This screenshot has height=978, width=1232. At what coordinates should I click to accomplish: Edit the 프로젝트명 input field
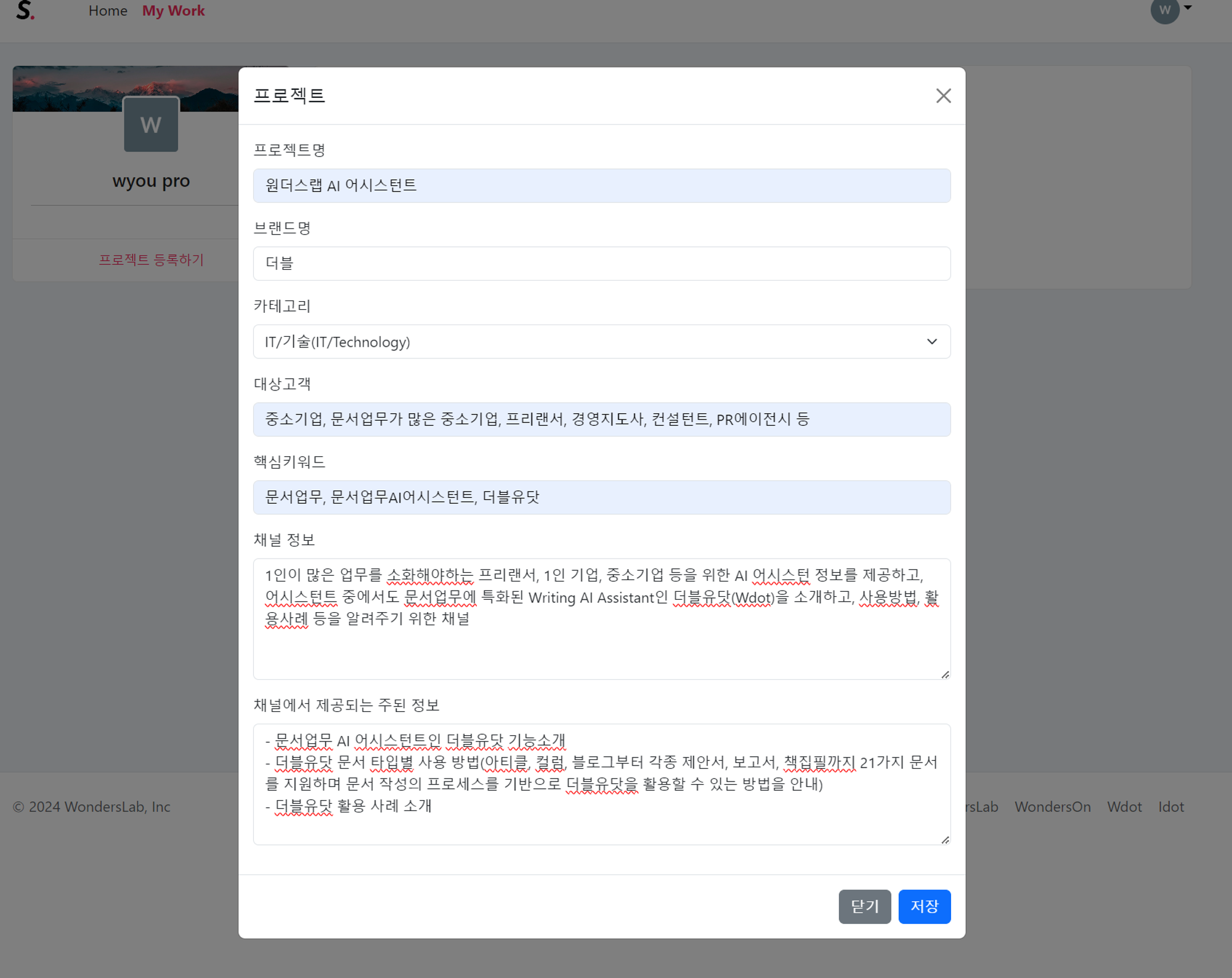click(x=601, y=185)
